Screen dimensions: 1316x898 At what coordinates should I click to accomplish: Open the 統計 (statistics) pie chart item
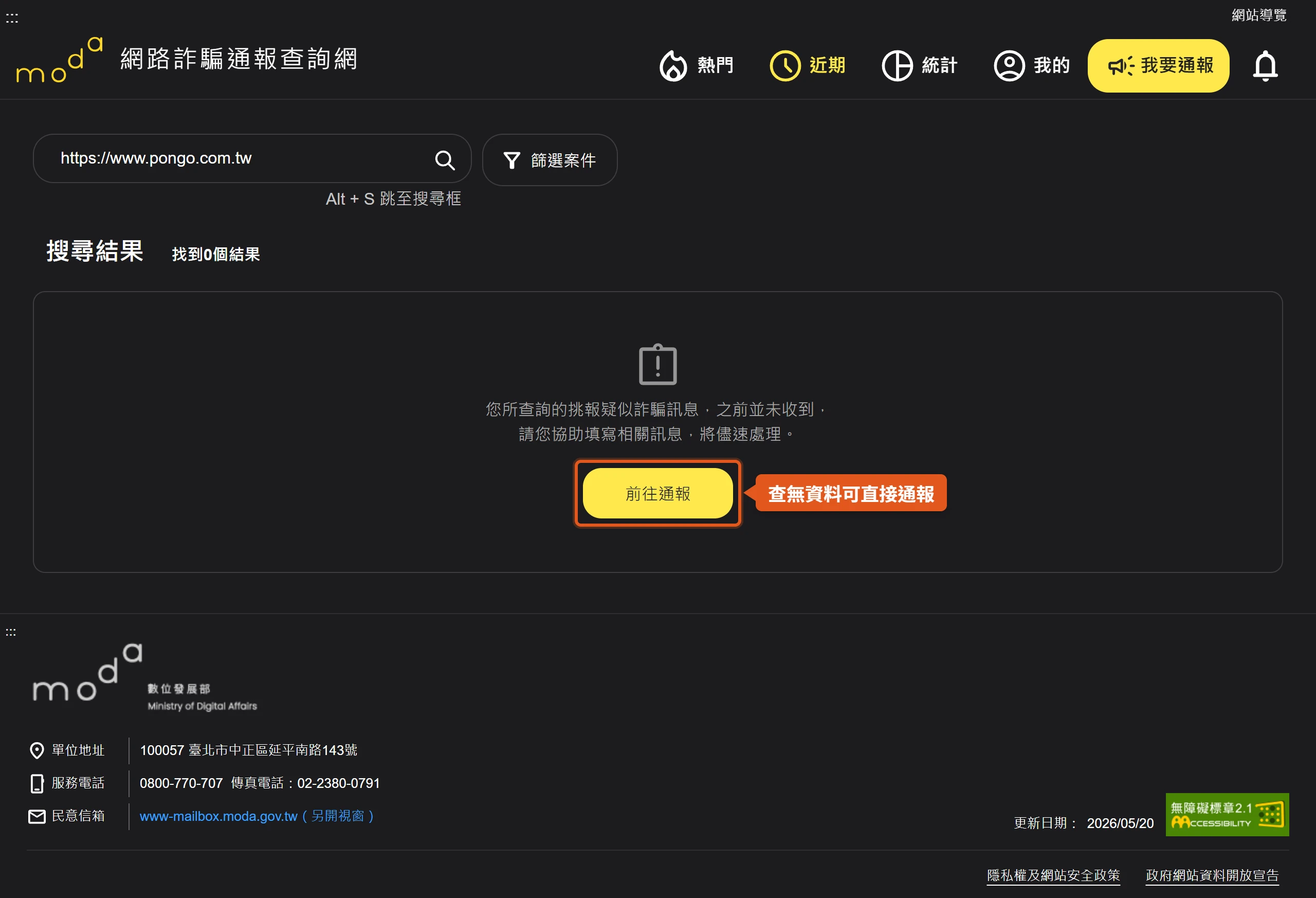click(920, 66)
